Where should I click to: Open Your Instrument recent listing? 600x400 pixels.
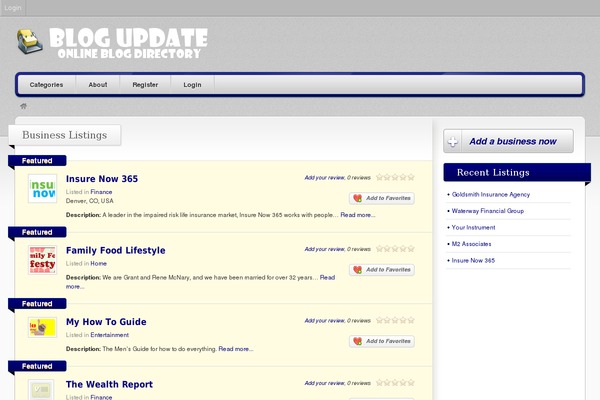coord(473,227)
